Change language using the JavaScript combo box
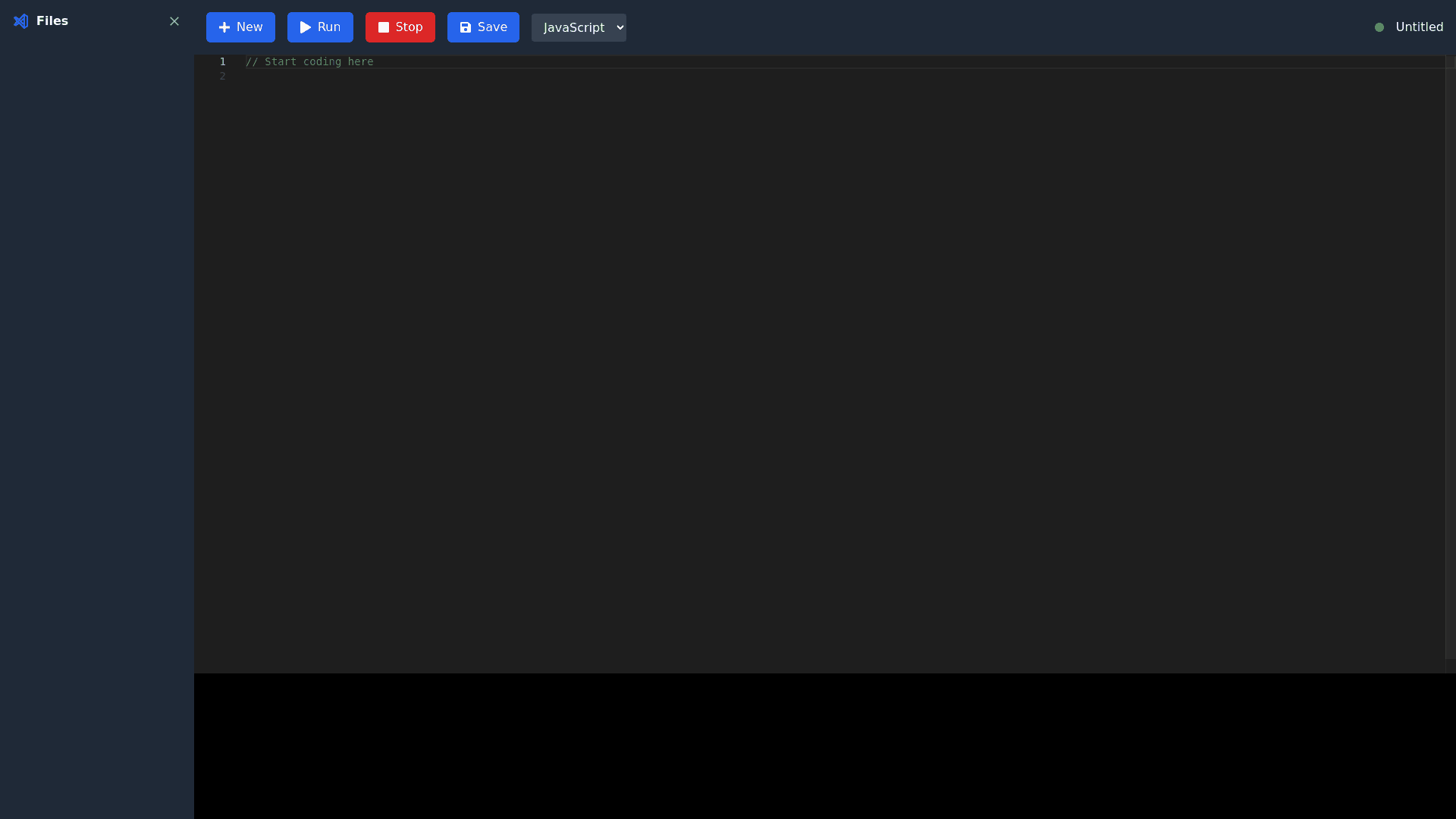1456x819 pixels. tap(578, 27)
